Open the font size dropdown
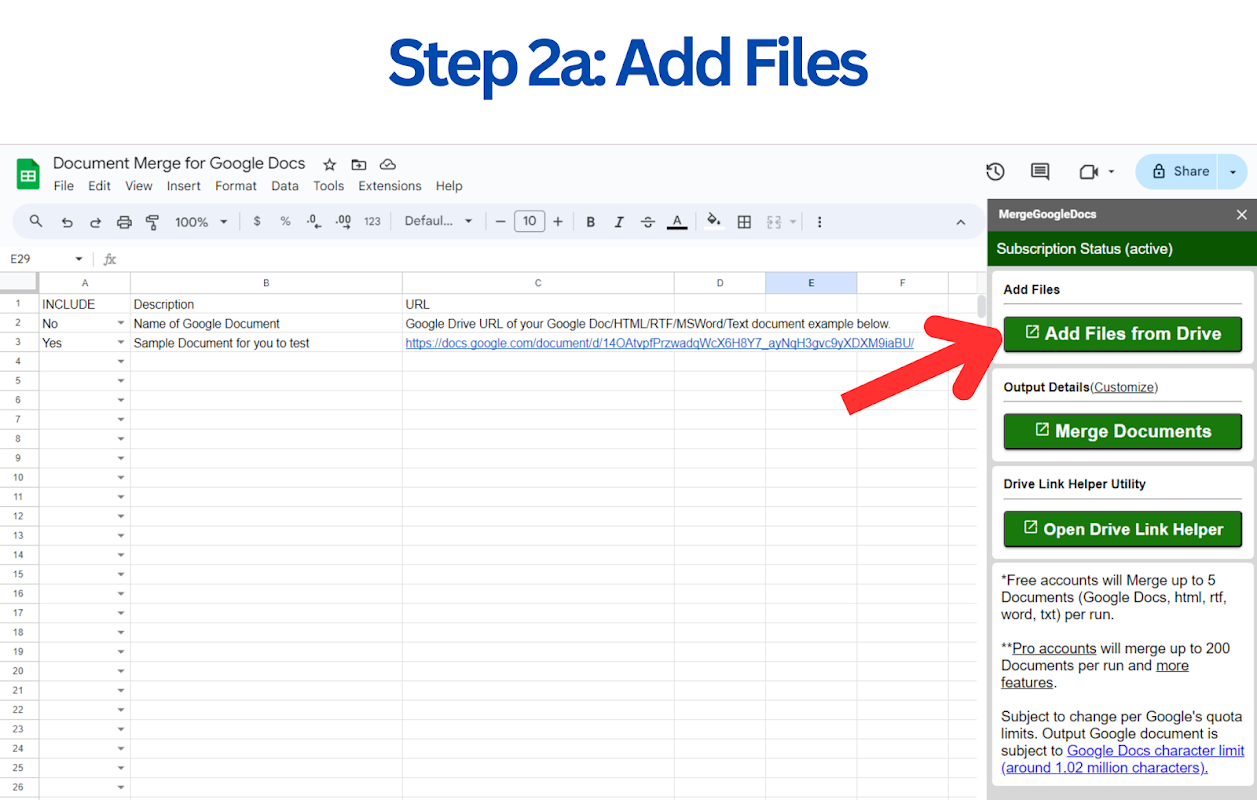Viewport: 1257px width, 800px height. click(x=529, y=221)
